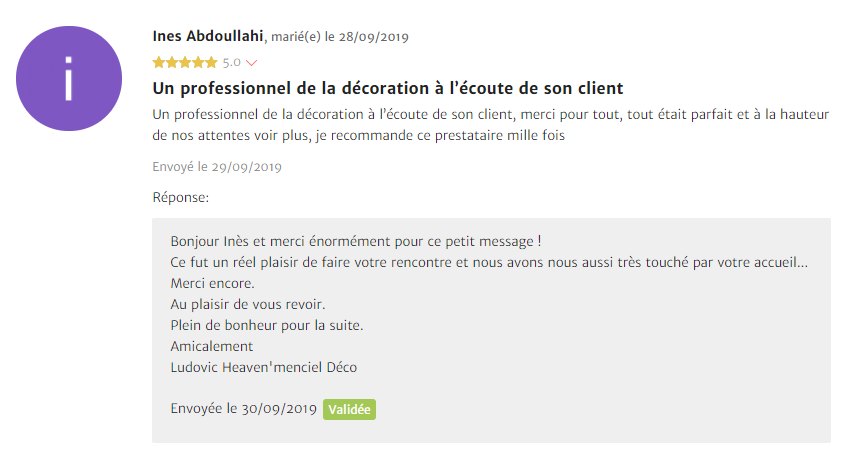Click the 5.0 rating score
This screenshot has height=475, width=845.
[232, 63]
